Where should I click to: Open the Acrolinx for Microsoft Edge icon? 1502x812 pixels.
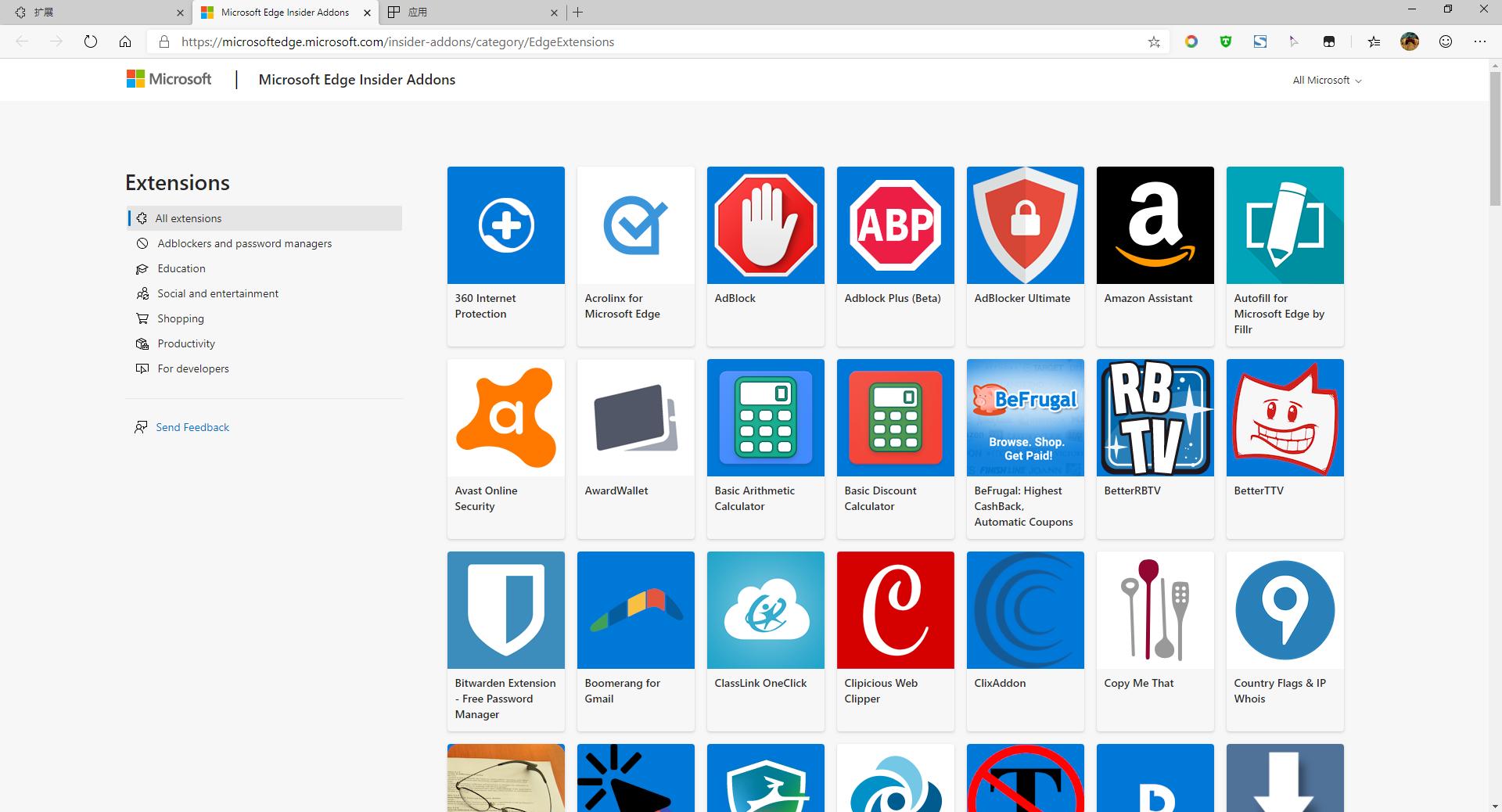636,225
